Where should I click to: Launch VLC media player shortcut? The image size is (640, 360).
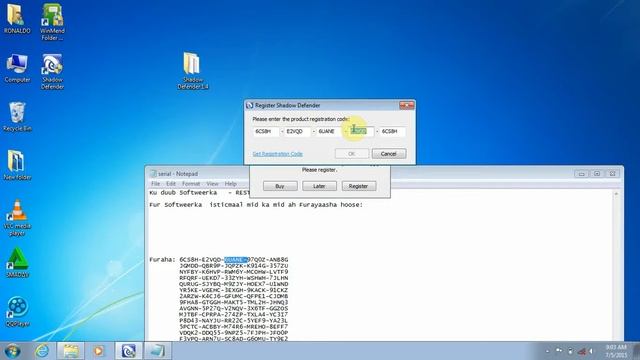(17, 218)
